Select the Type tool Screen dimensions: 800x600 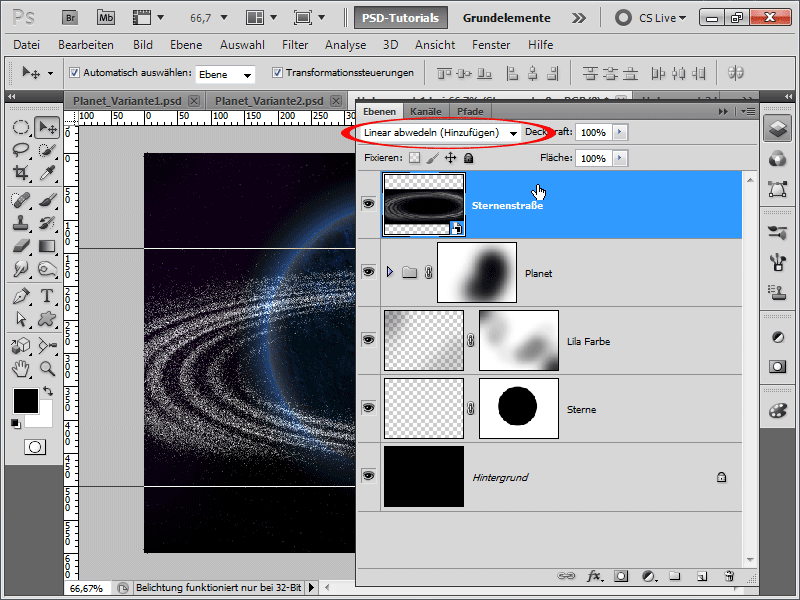47,295
